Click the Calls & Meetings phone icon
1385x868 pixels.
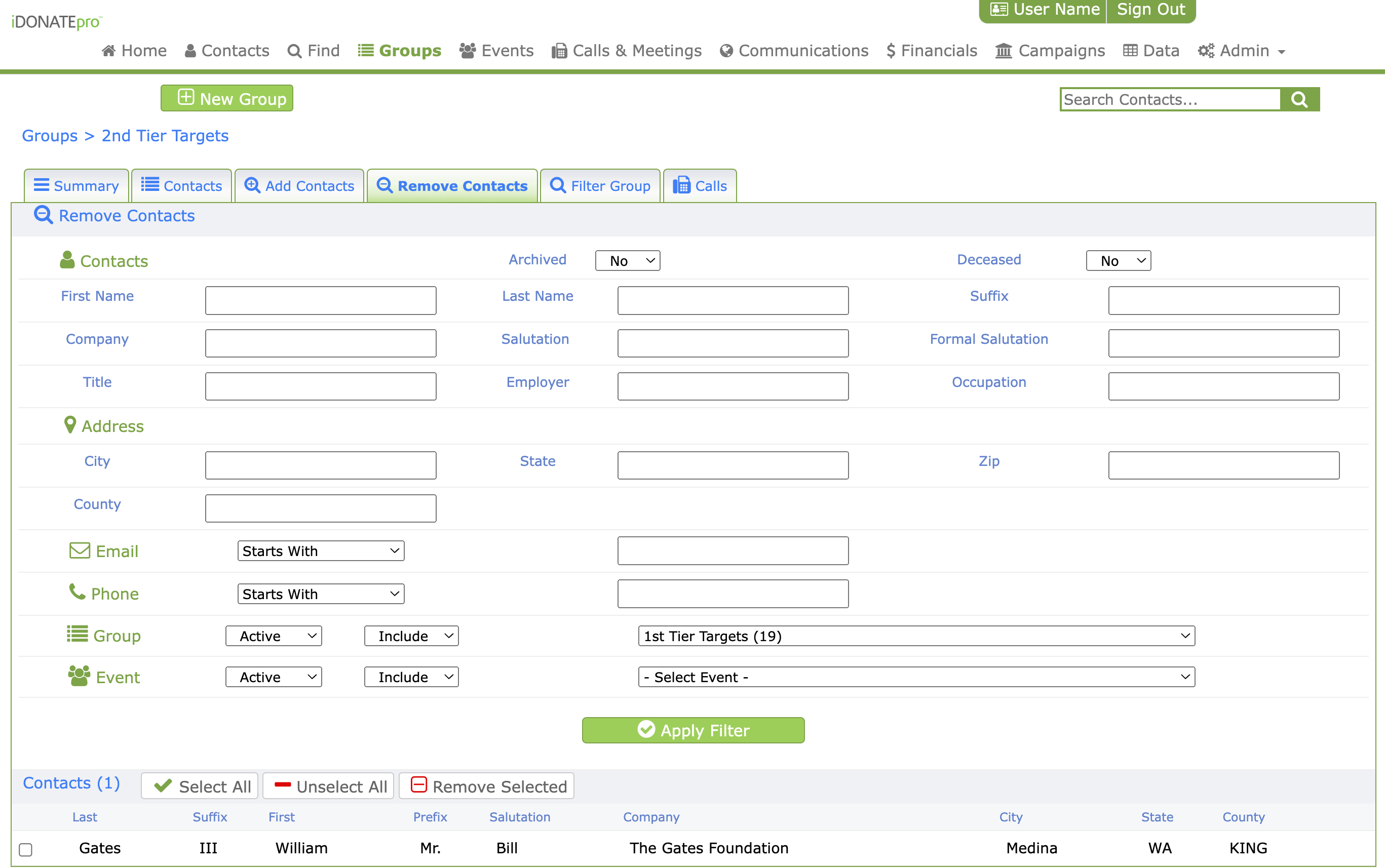[x=559, y=51]
